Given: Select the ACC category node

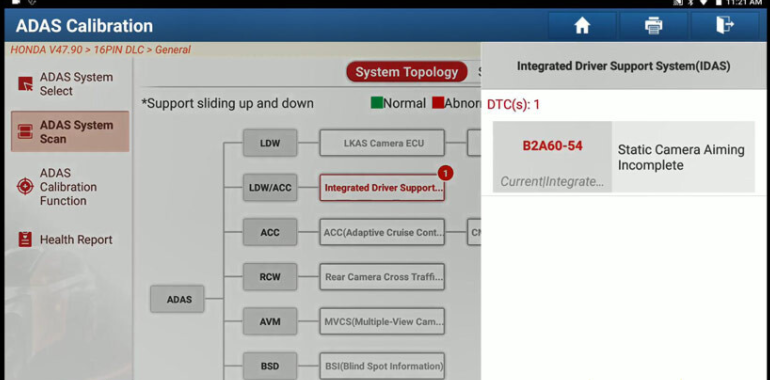Looking at the screenshot, I should pos(270,232).
